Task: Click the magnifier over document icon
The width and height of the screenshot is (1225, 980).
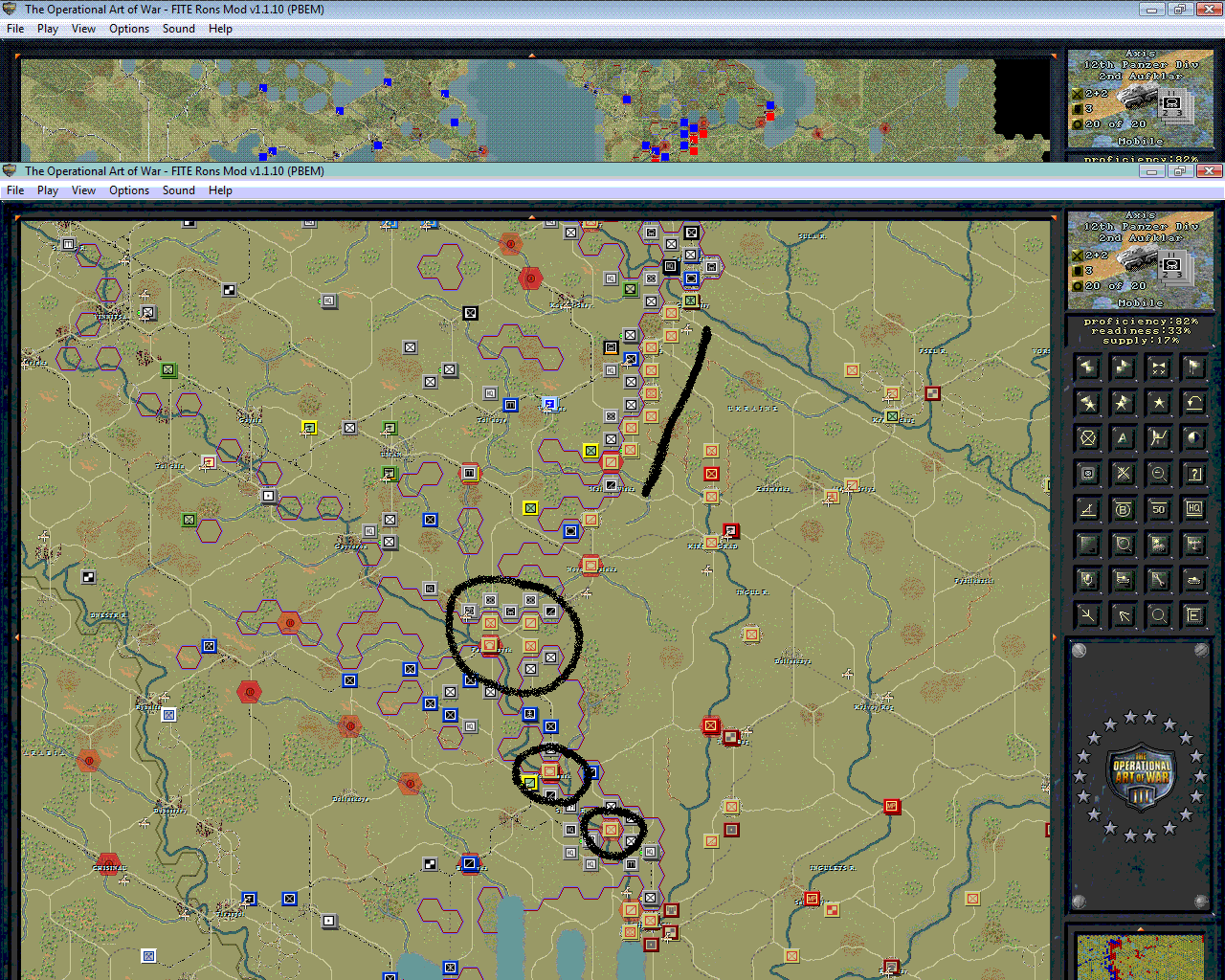Action: [1124, 545]
